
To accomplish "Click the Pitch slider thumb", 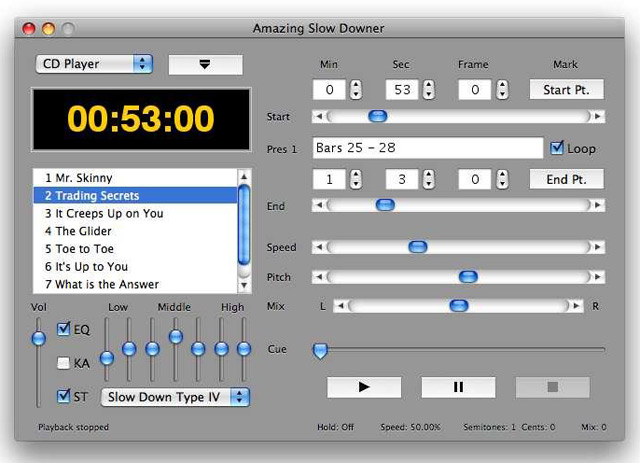I will tap(468, 277).
